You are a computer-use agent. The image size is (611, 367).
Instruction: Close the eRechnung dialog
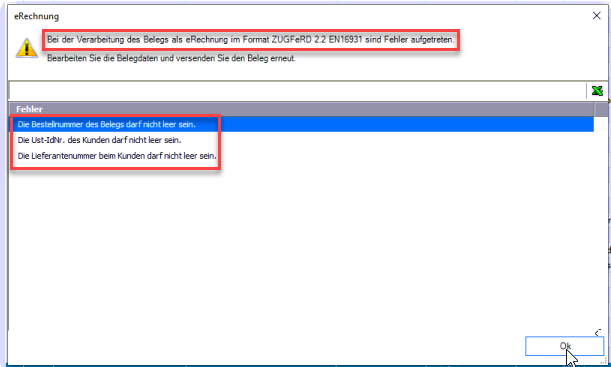click(x=596, y=16)
